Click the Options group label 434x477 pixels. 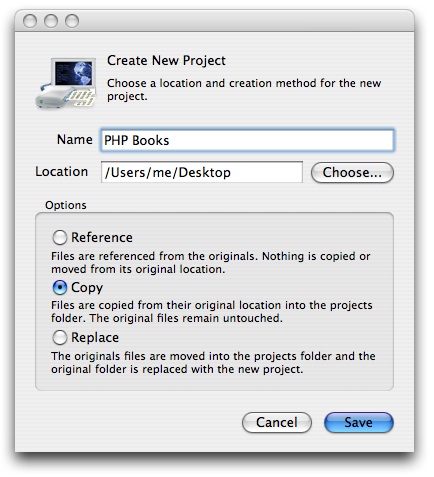tap(66, 205)
